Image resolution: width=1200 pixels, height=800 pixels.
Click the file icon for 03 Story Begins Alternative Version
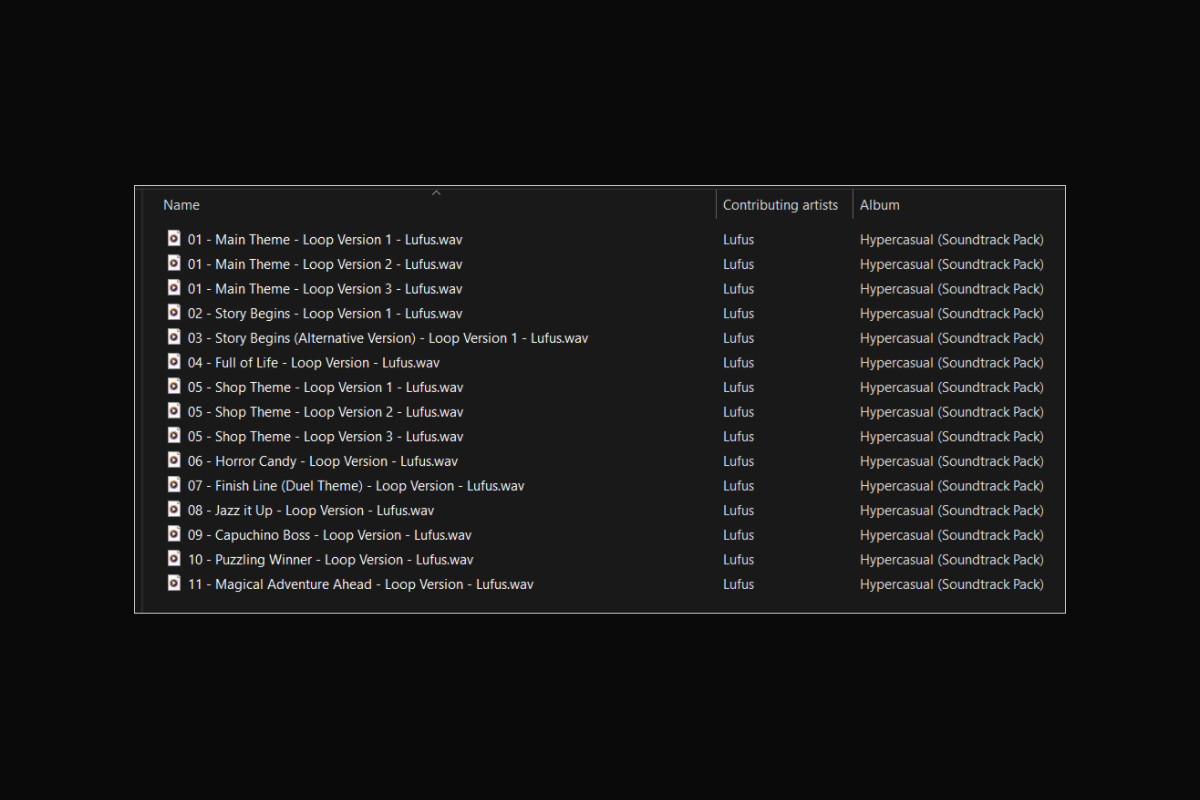(x=174, y=338)
